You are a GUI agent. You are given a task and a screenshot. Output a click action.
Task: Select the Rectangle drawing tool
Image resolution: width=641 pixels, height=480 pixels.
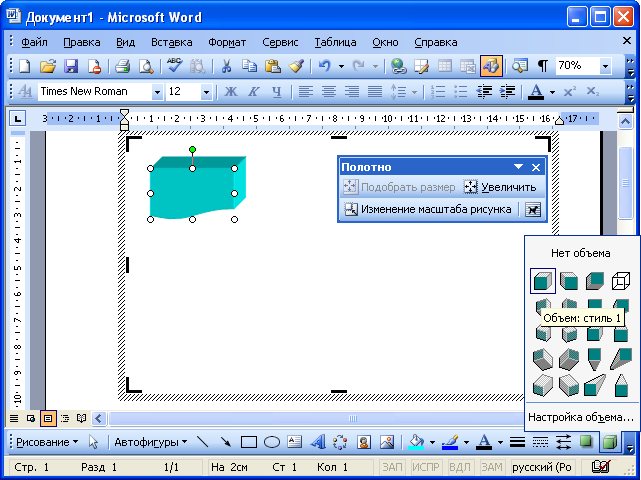[249, 441]
